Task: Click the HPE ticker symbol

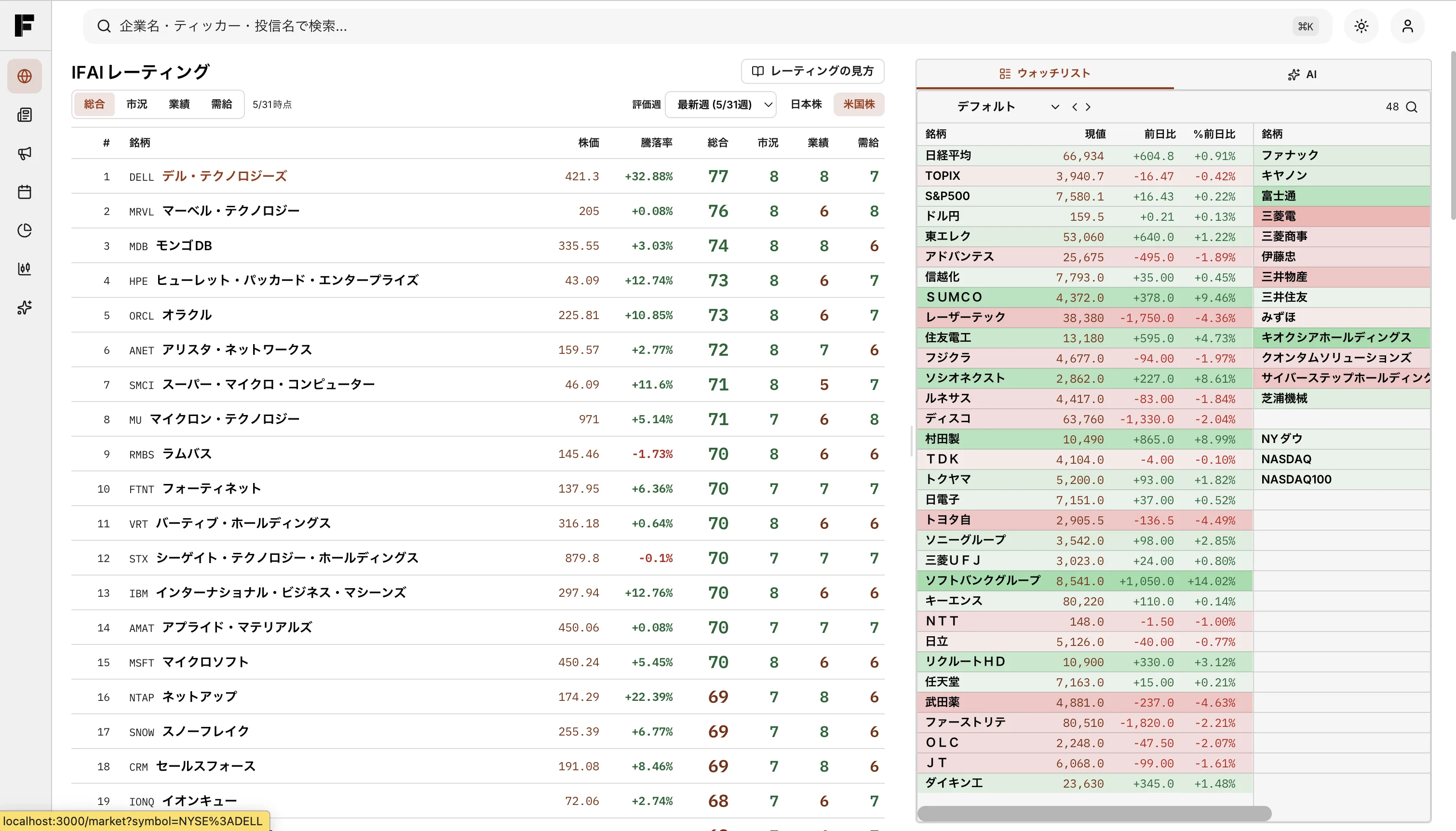Action: pos(138,281)
